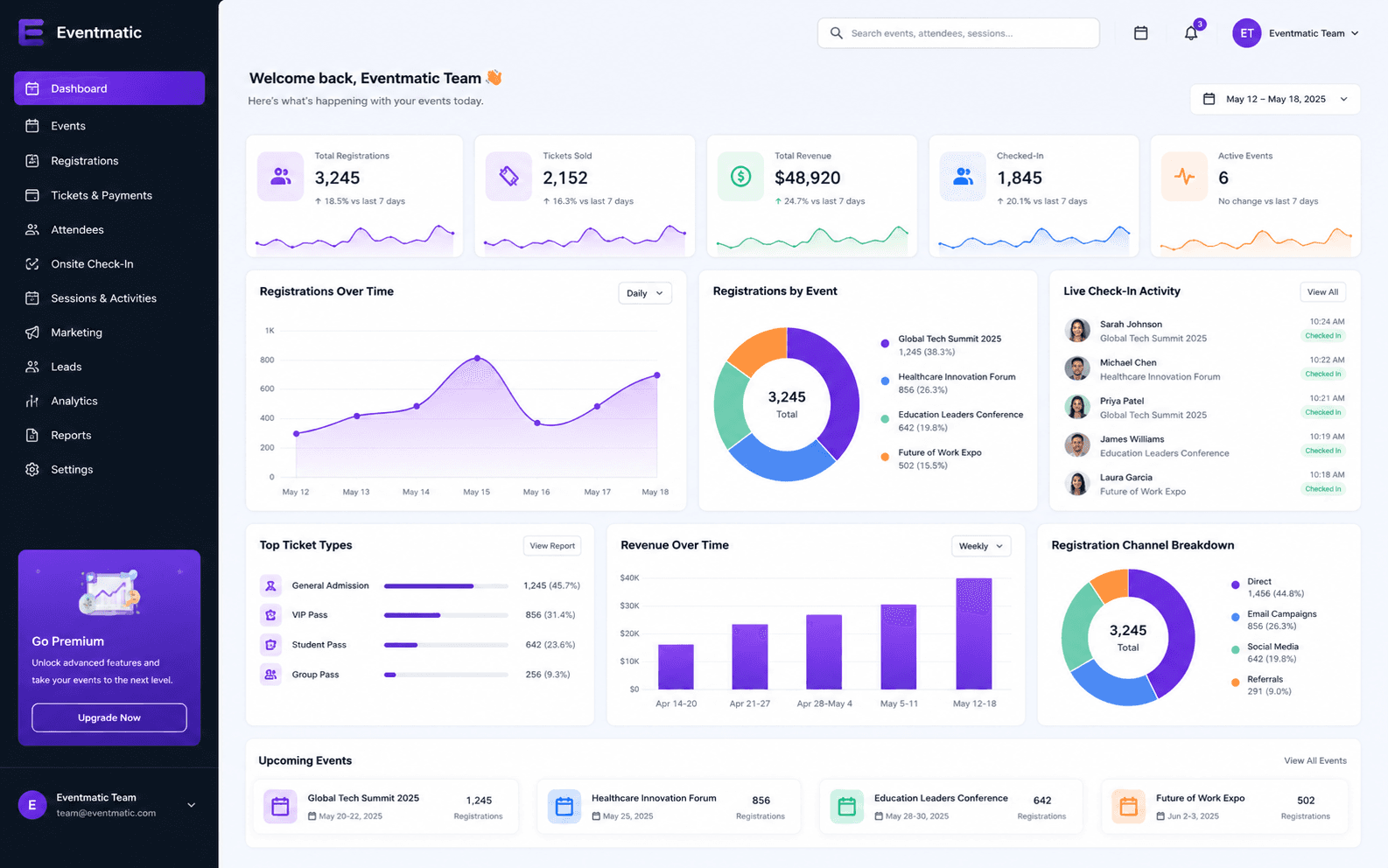Click the sidebar E account avatar
Image resolution: width=1388 pixels, height=868 pixels.
click(32, 805)
